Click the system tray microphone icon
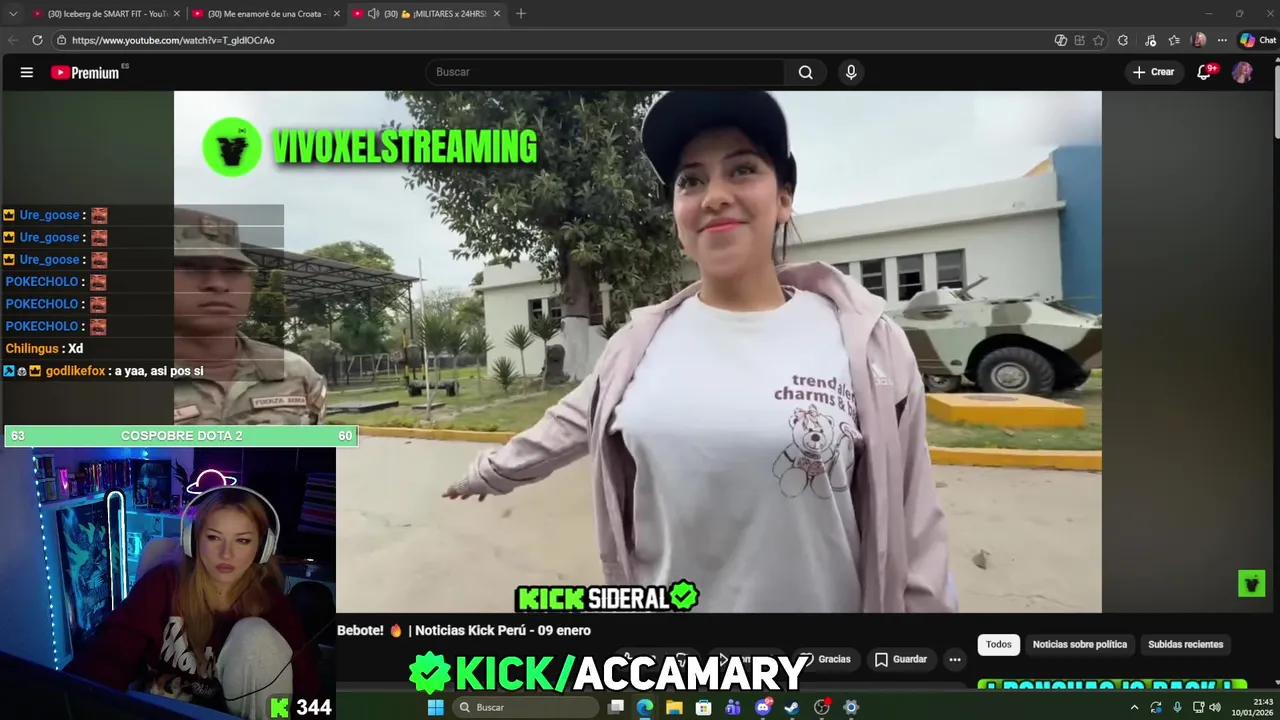This screenshot has height=720, width=1280. point(1177,707)
